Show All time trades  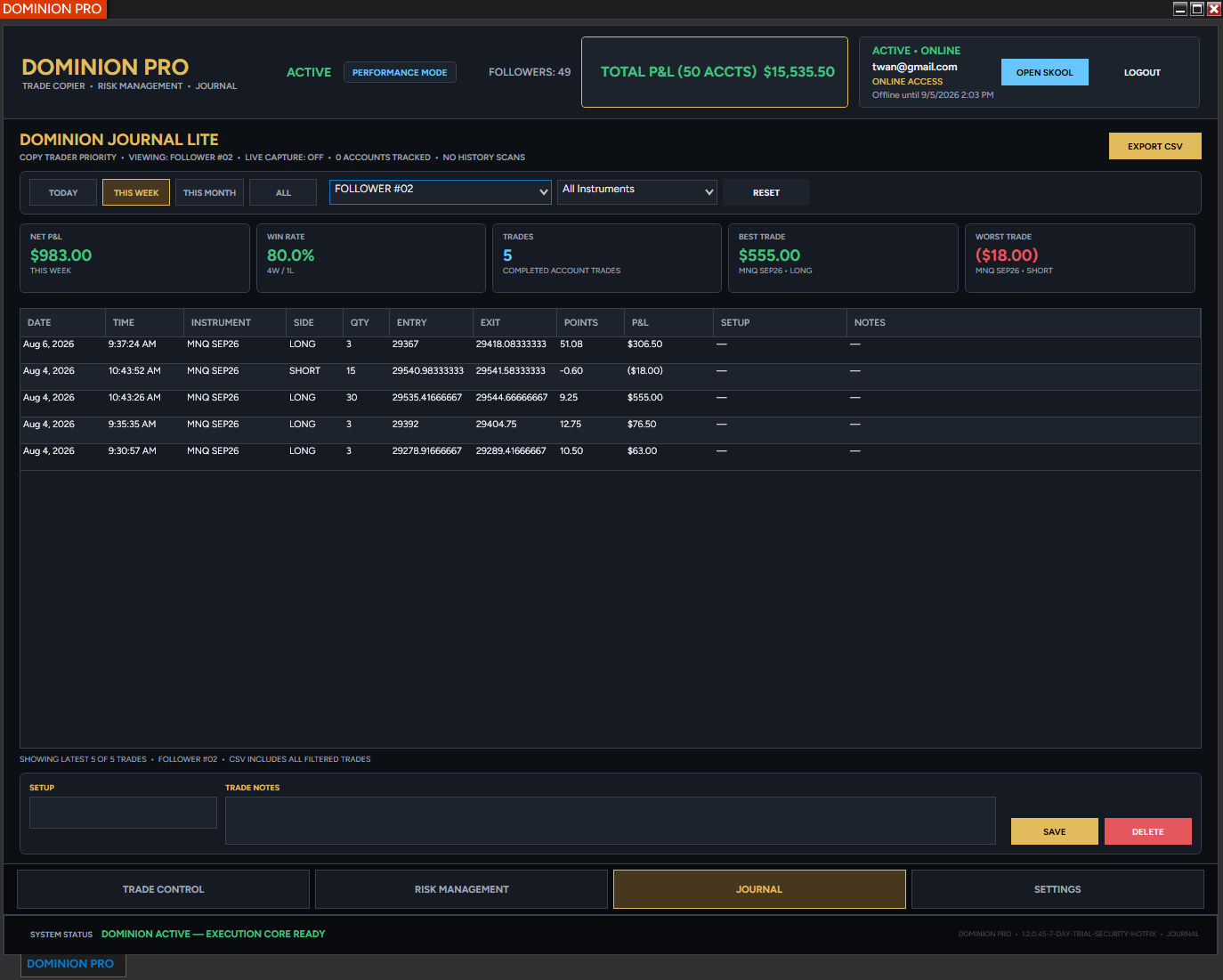pos(283,192)
